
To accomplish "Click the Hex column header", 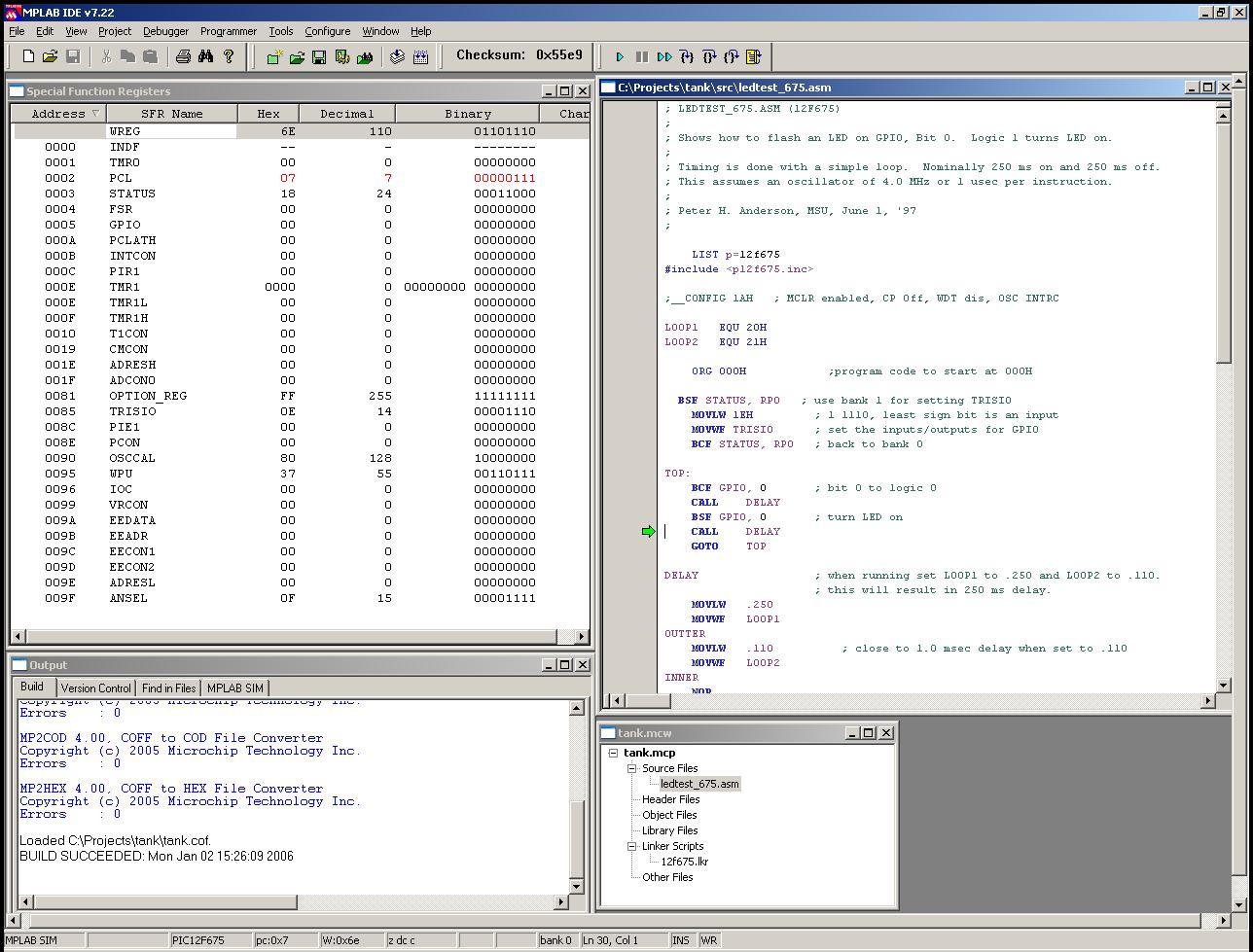I will pyautogui.click(x=268, y=114).
